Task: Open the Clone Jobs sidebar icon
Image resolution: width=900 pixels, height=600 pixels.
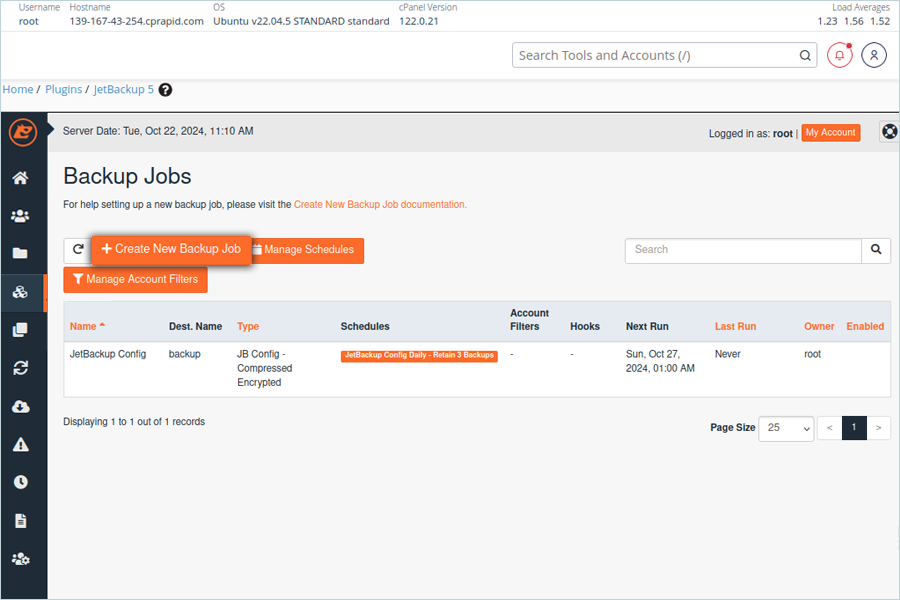Action: coord(21,330)
